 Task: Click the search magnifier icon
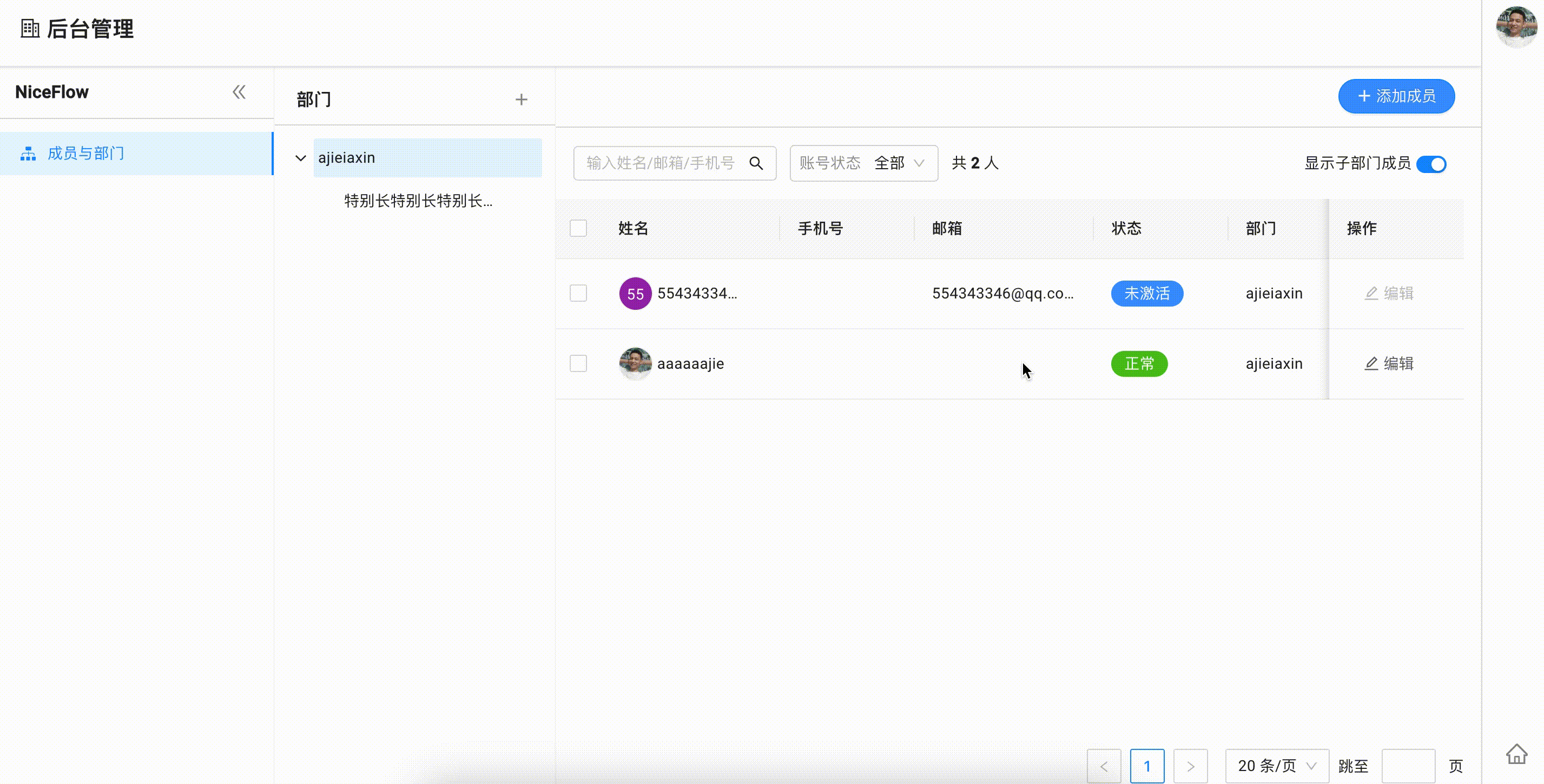756,163
